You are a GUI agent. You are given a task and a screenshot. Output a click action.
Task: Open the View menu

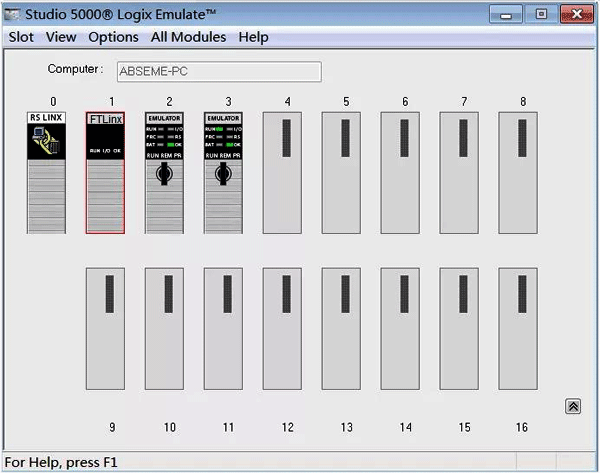pos(61,37)
